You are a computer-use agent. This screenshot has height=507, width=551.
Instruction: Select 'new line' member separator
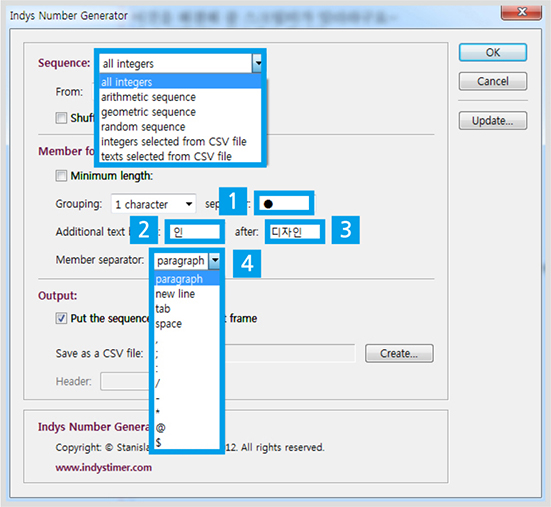click(187, 294)
